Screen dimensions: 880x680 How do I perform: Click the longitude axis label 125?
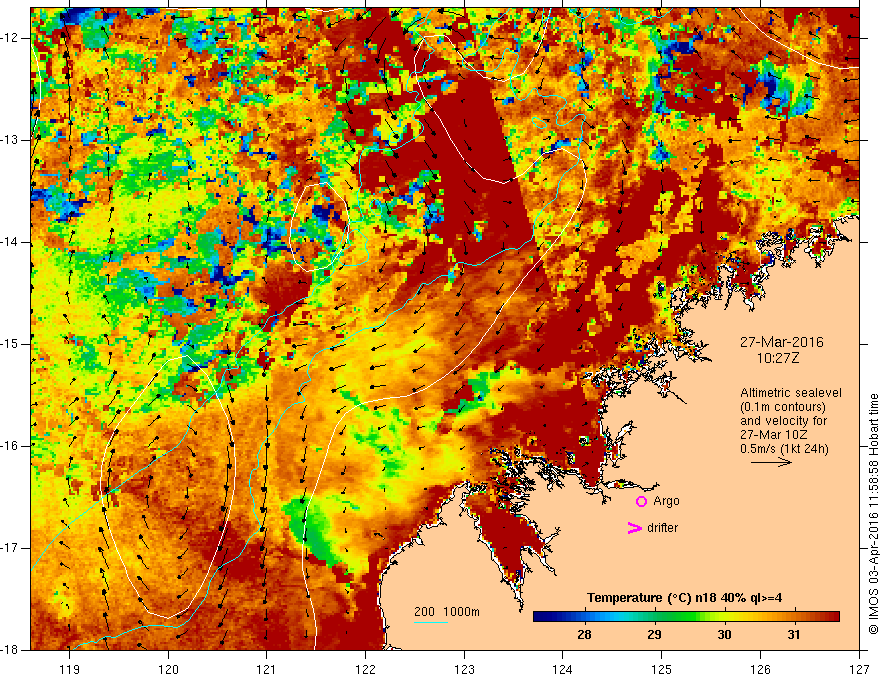(x=662, y=669)
